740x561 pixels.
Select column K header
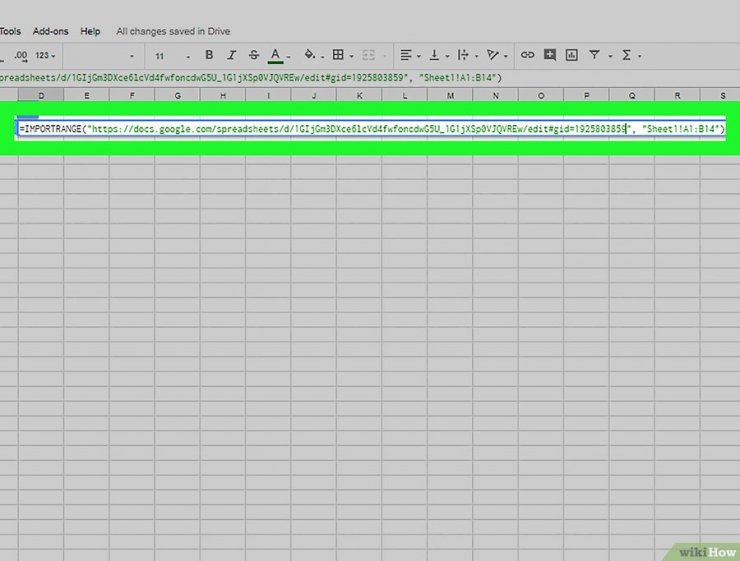[359, 96]
